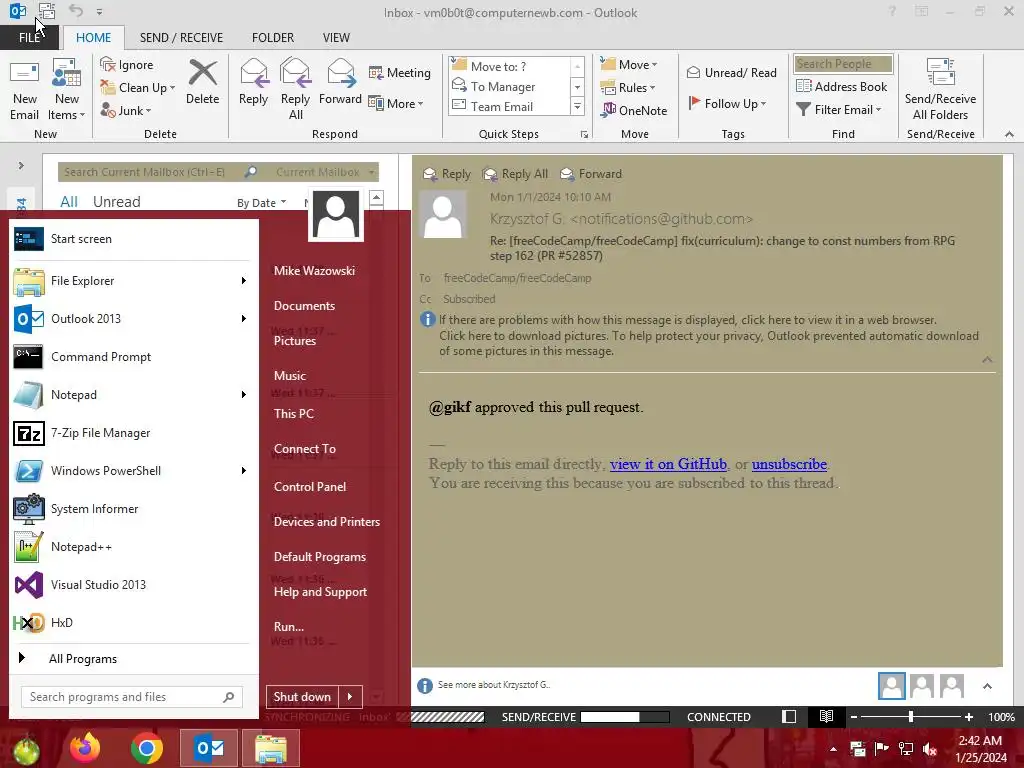
Task: Show All messages filter
Action: click(69, 202)
